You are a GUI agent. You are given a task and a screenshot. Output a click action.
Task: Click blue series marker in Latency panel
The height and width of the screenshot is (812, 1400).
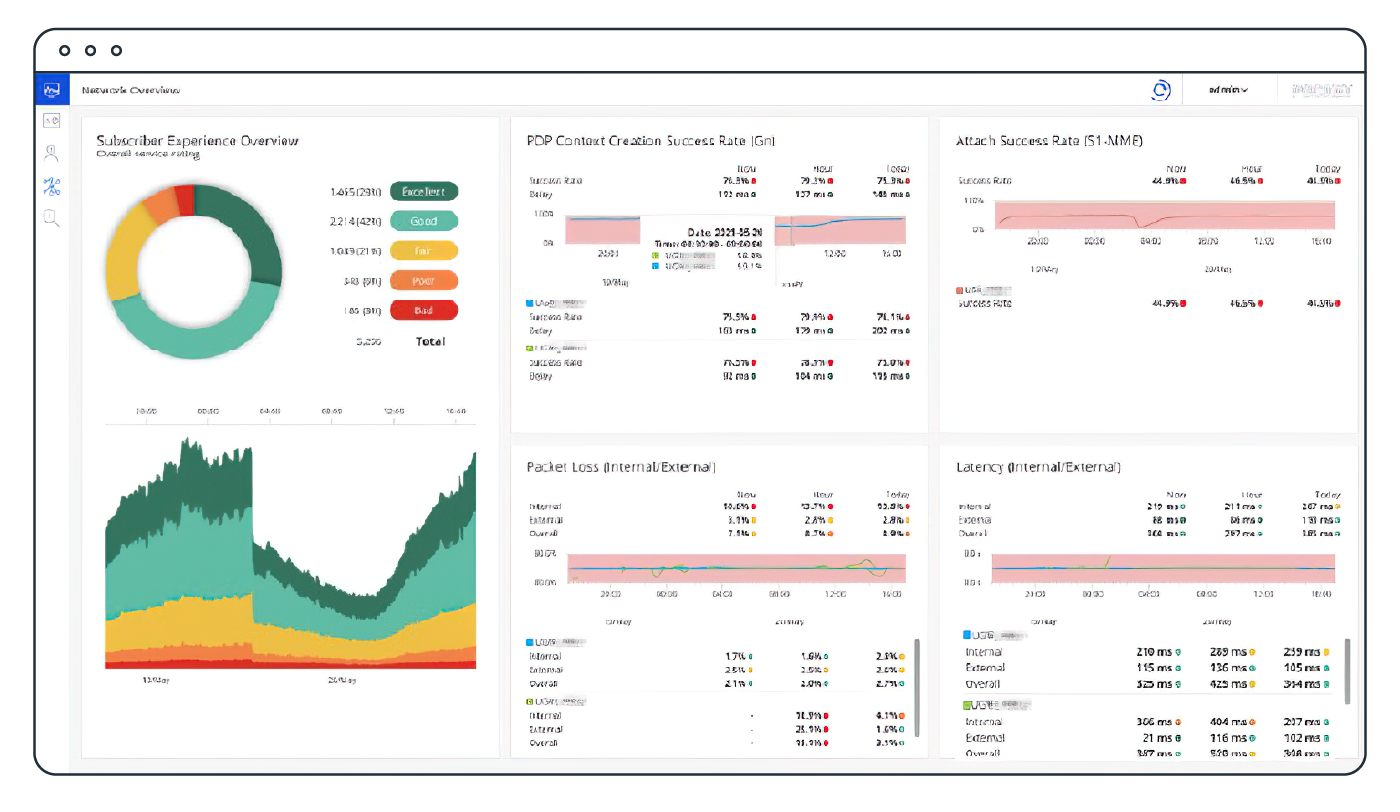click(967, 635)
